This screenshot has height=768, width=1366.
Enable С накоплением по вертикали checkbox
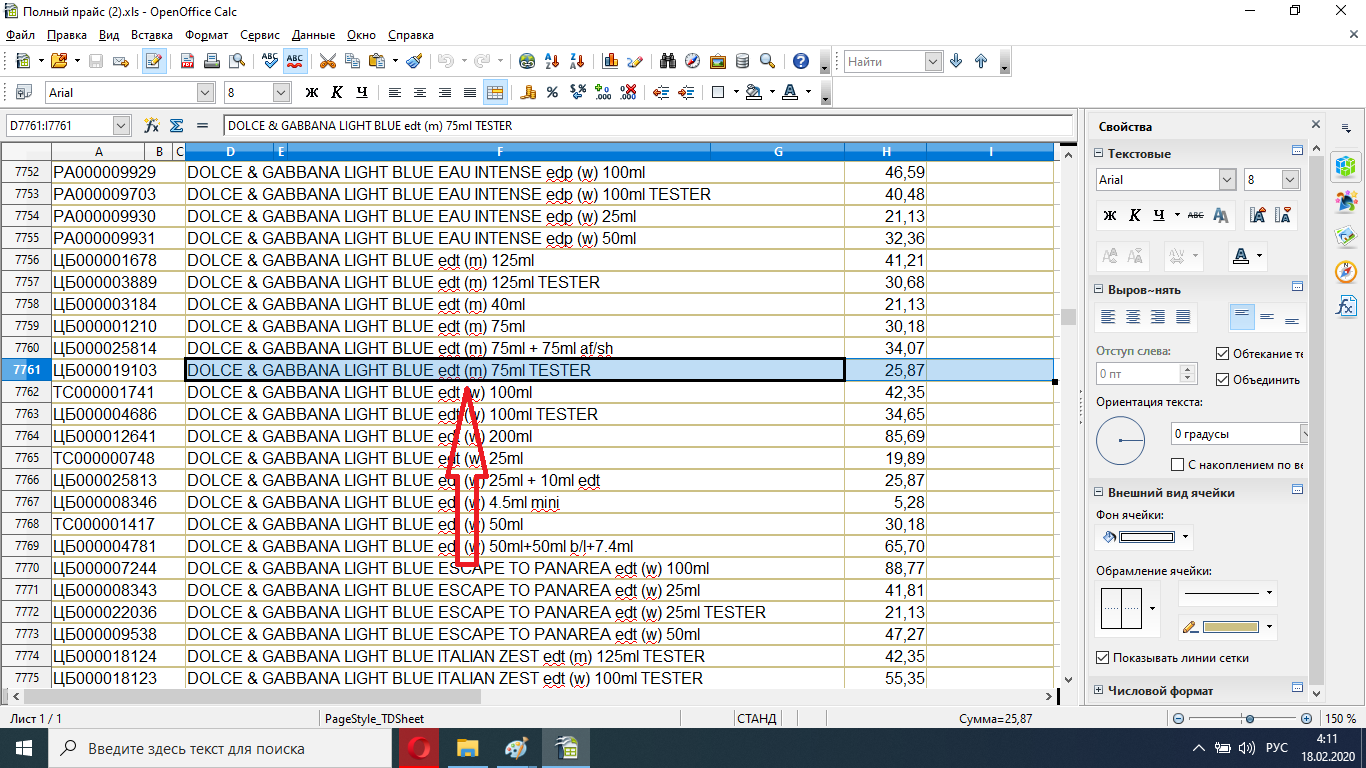[x=1177, y=465]
